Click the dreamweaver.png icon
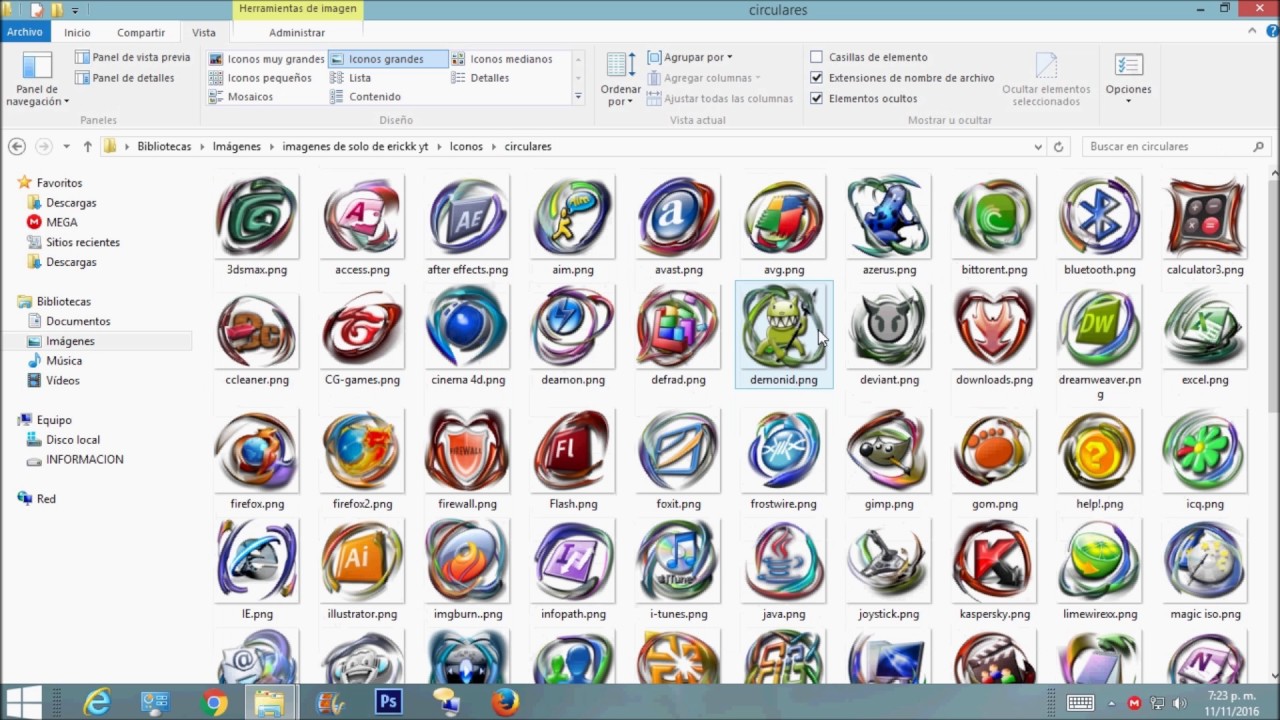 tap(1099, 328)
